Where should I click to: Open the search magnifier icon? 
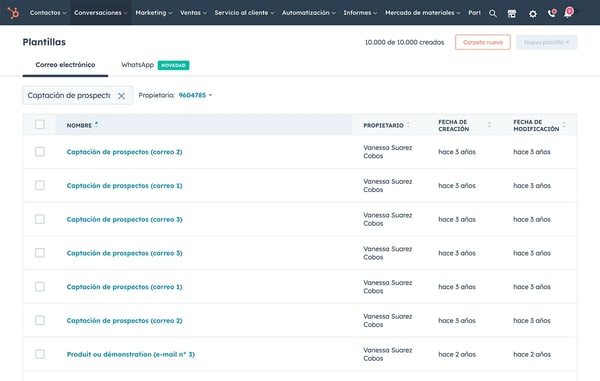point(493,14)
